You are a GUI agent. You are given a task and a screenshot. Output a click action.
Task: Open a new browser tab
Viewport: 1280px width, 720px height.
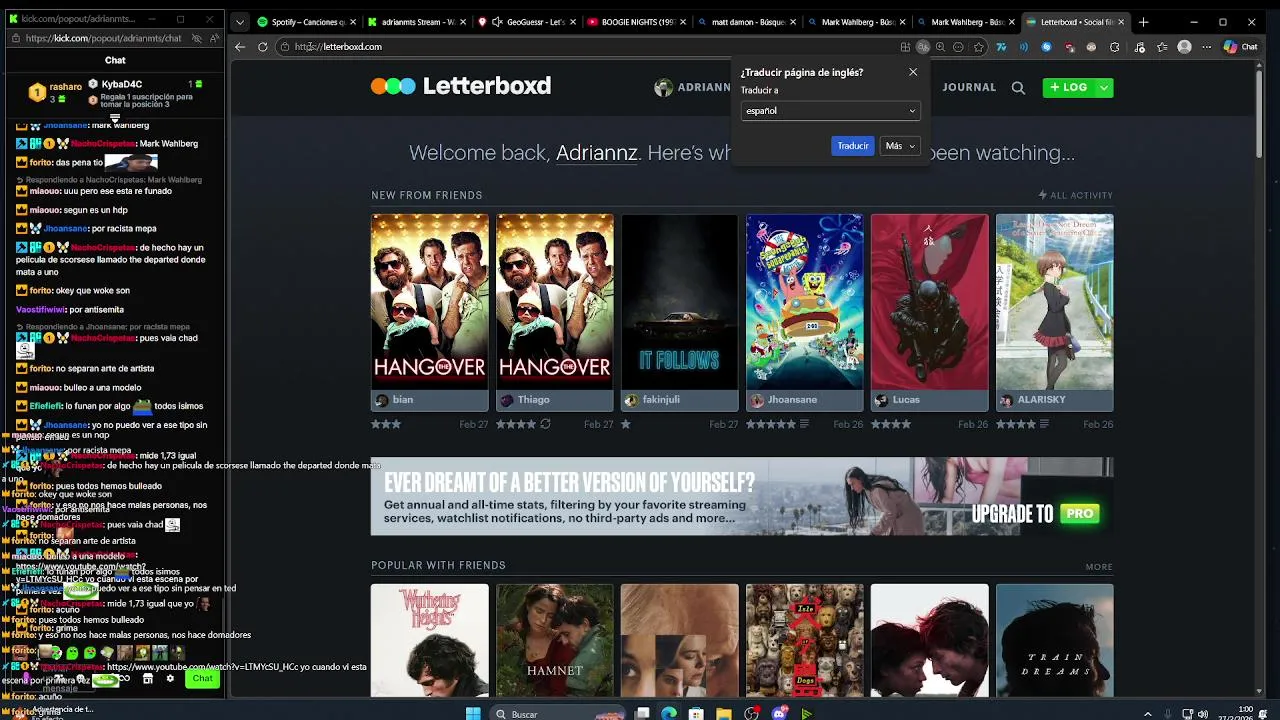click(1143, 22)
